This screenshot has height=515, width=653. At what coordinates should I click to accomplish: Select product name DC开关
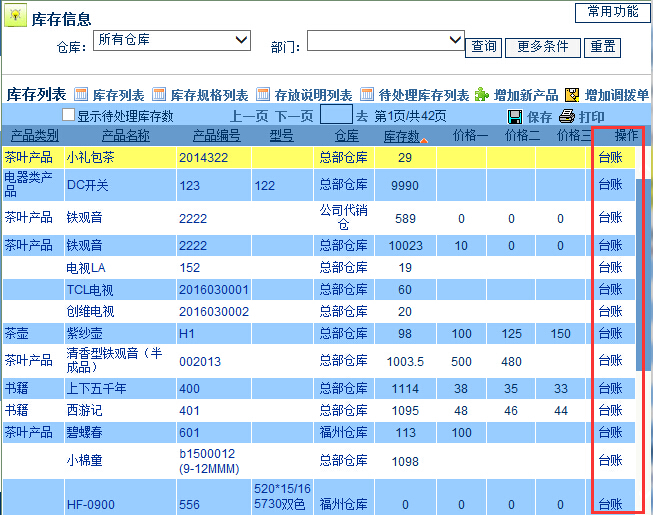tap(87, 185)
